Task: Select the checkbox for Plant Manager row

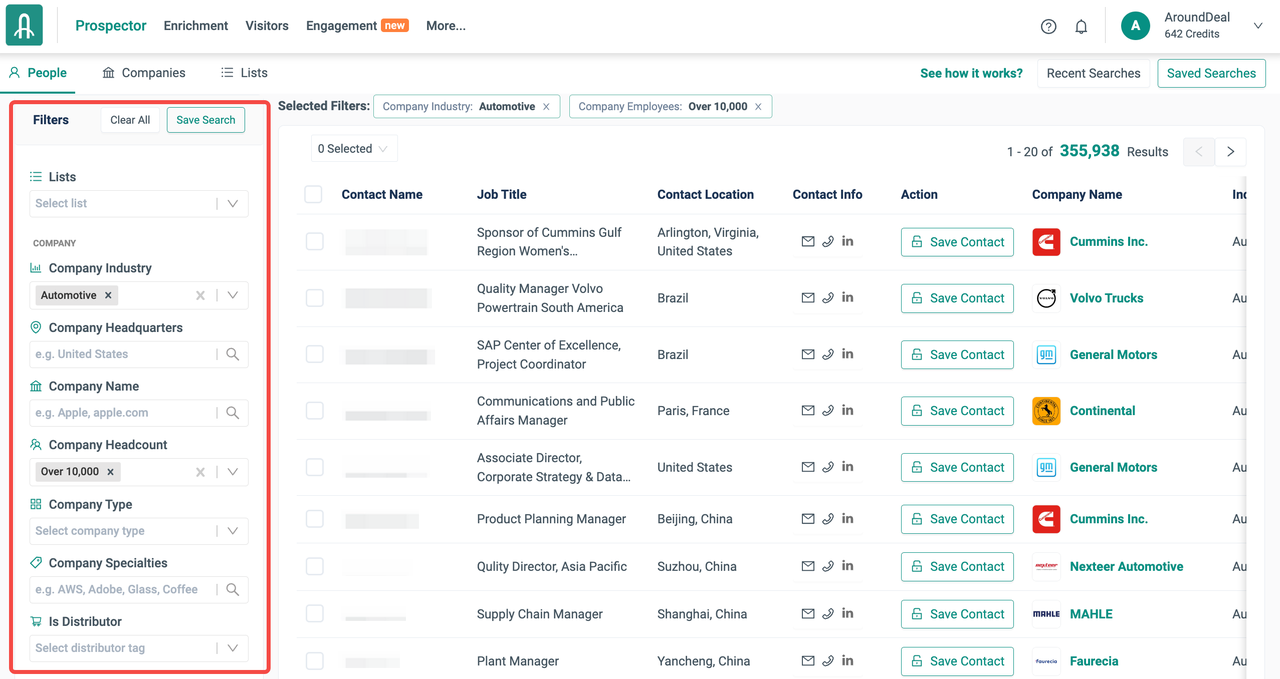Action: point(314,661)
